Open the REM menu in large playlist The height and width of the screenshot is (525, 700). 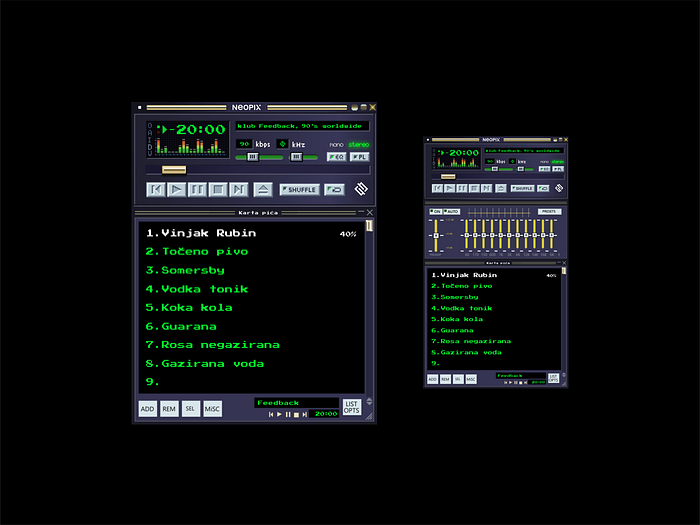(x=169, y=409)
